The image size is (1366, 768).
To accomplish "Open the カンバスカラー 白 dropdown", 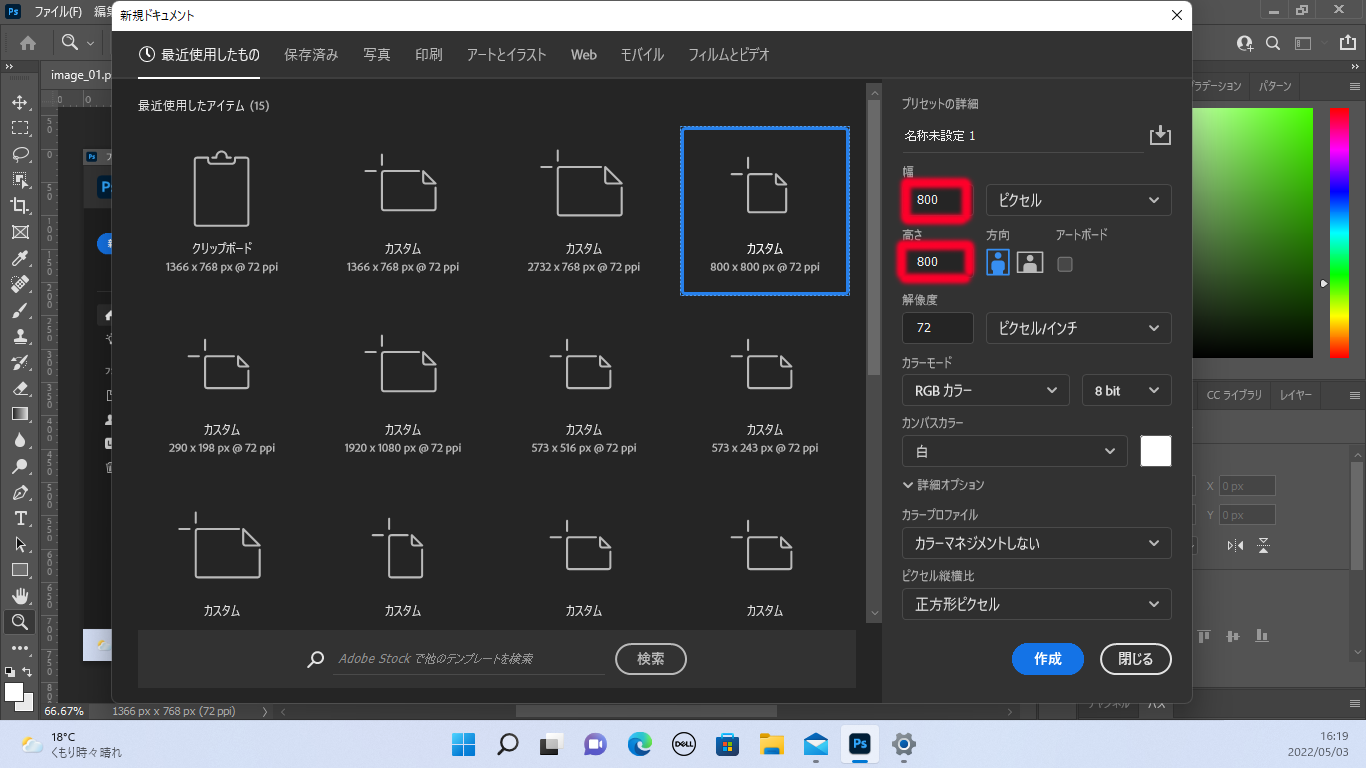I will (1015, 451).
